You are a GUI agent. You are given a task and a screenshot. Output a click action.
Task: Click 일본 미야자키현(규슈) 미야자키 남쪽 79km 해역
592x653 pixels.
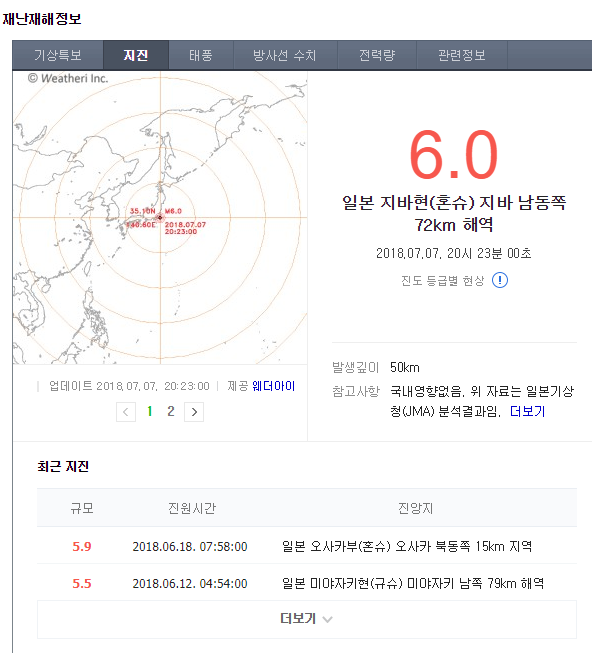tap(413, 583)
